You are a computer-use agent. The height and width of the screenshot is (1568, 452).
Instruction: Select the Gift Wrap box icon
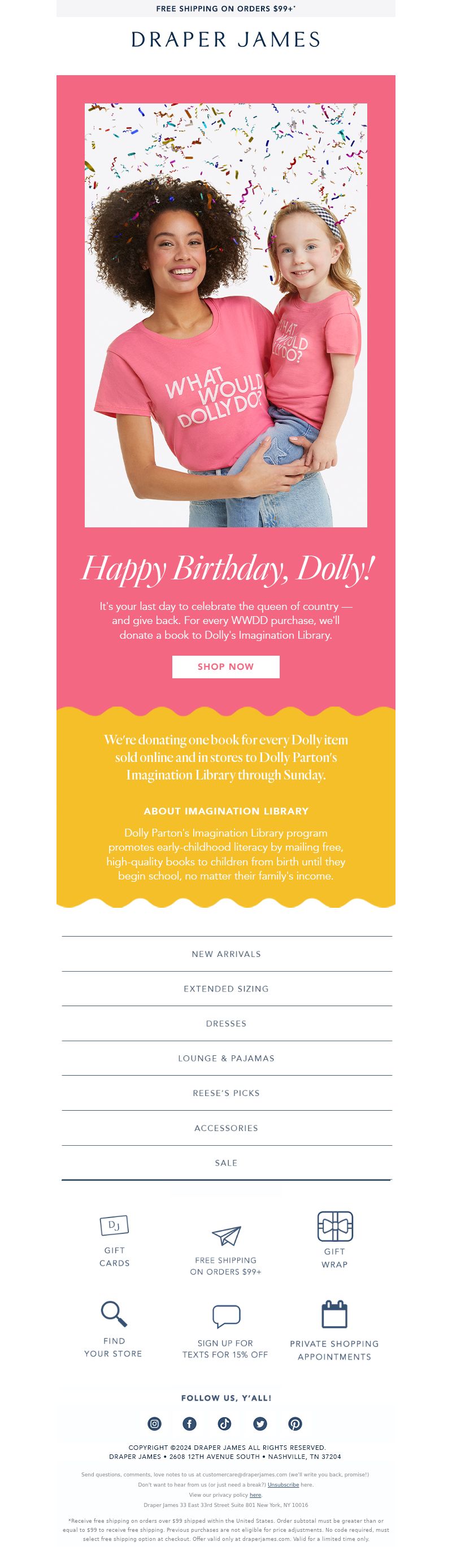click(335, 1226)
